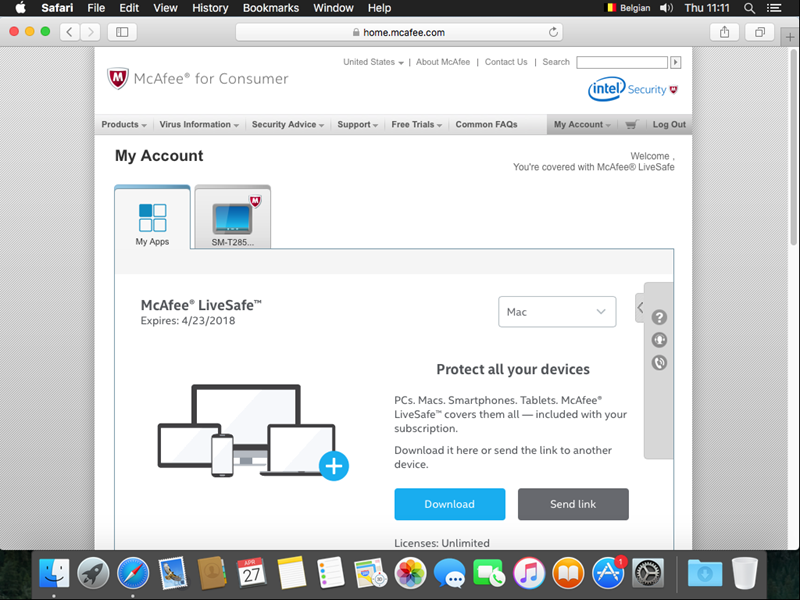Expand the United States country dropdown

(373, 62)
